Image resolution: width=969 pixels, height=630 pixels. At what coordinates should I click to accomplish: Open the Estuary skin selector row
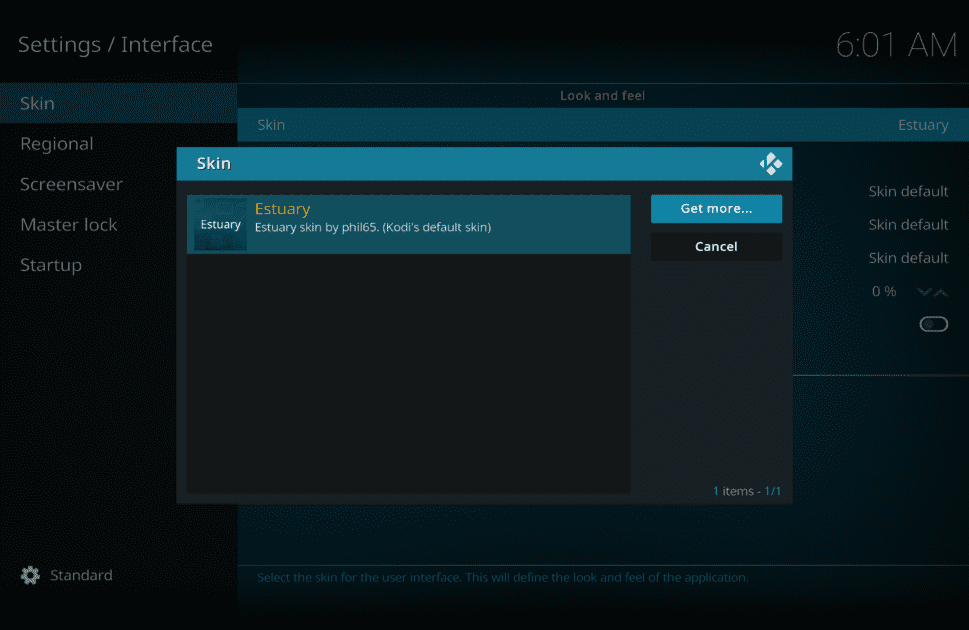pos(600,124)
